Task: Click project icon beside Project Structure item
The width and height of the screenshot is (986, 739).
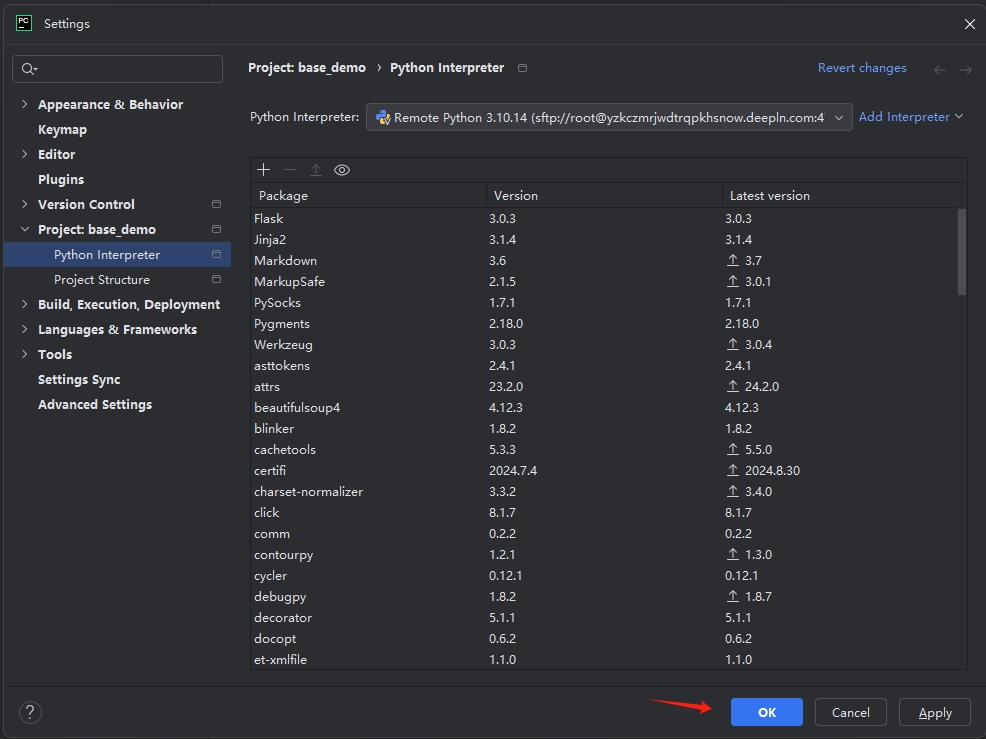Action: coord(216,279)
